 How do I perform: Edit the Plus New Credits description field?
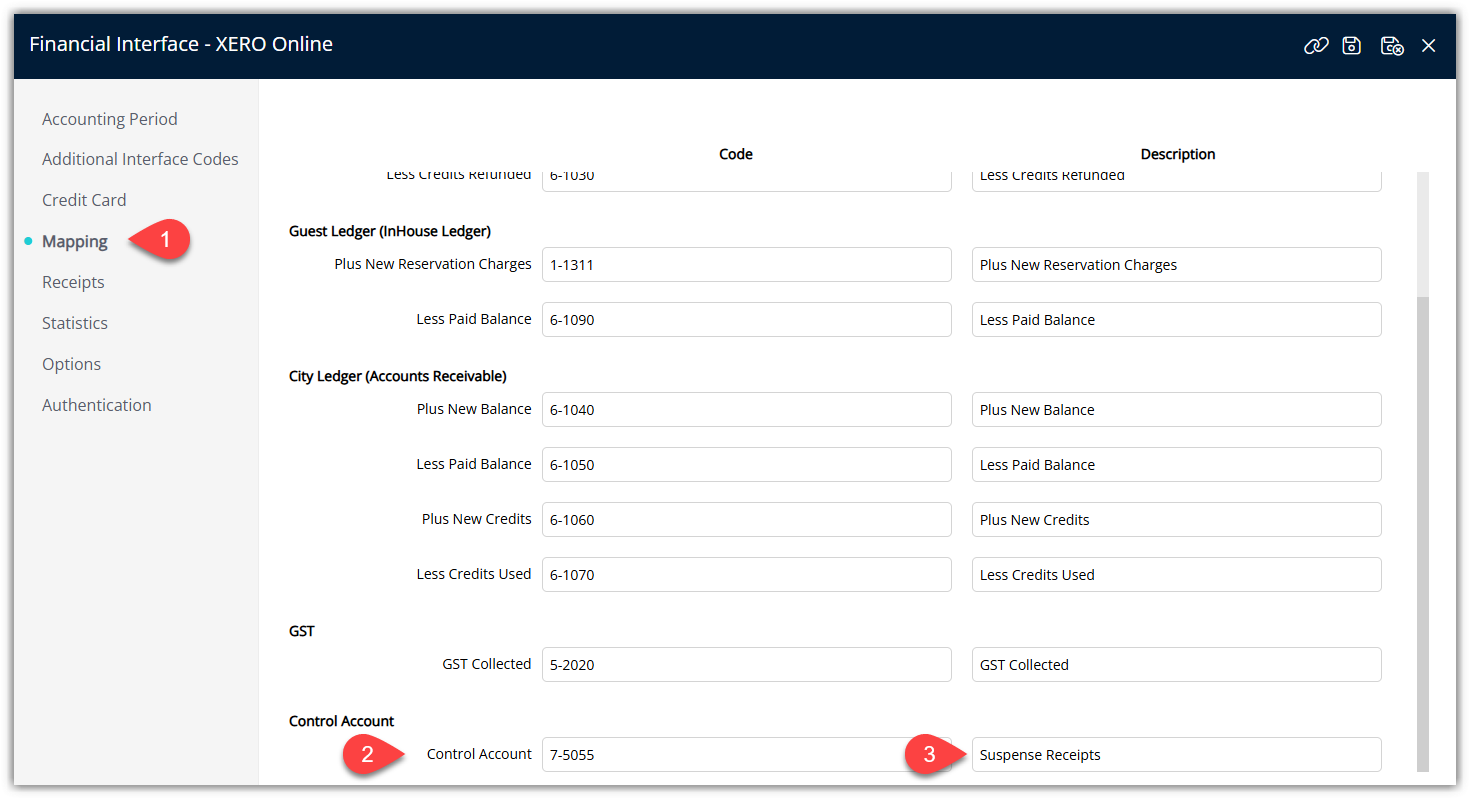click(1177, 520)
